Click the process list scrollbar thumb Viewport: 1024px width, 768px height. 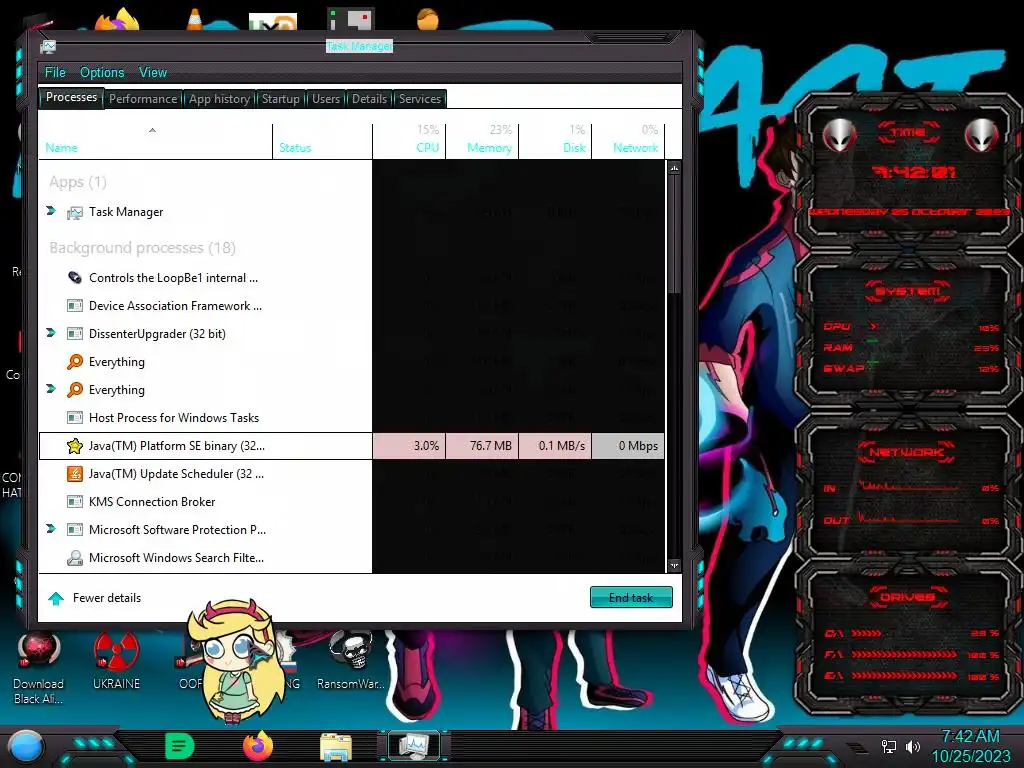pos(674,235)
